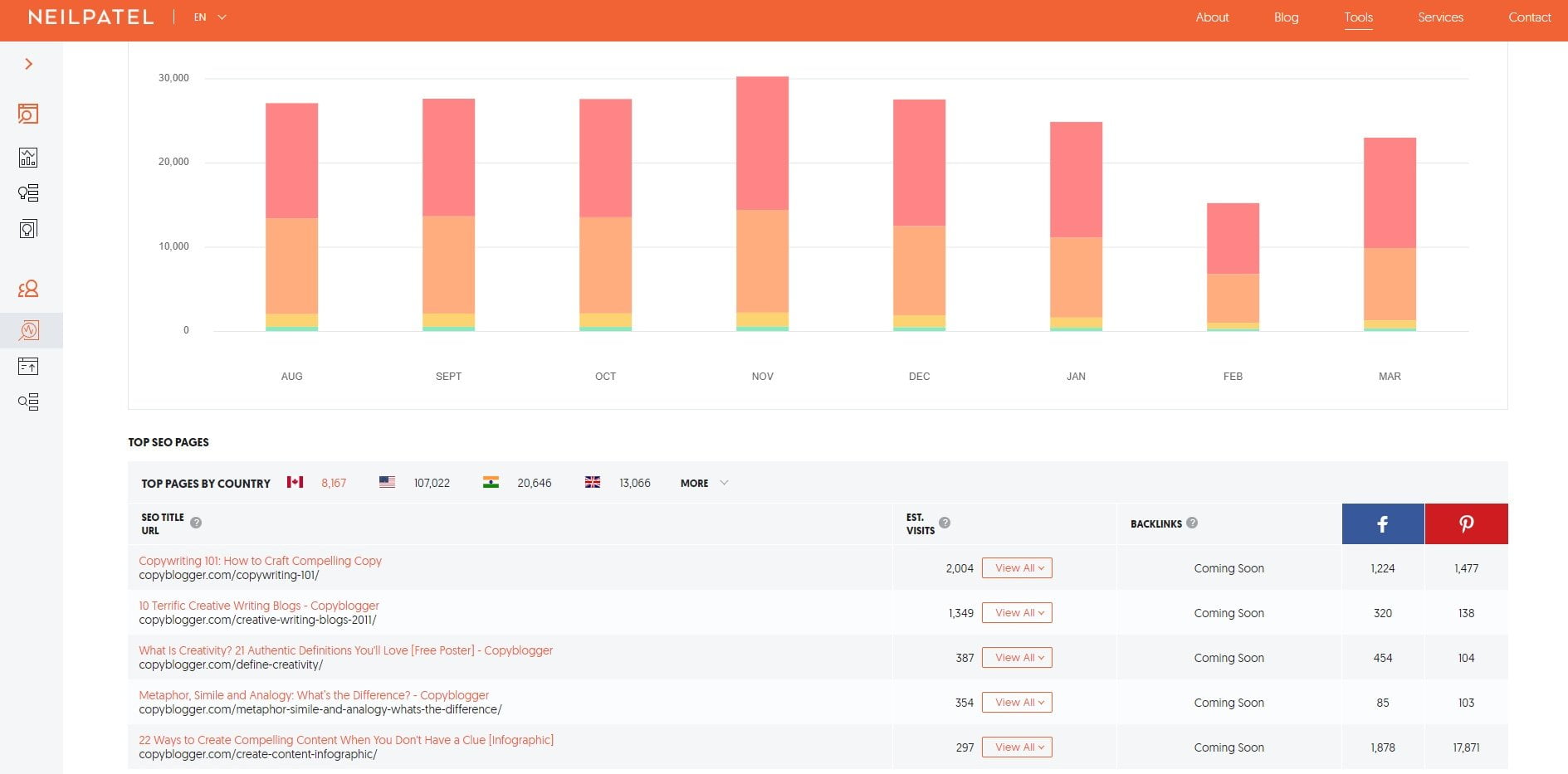This screenshot has height=774, width=1568.
Task: Open the content ideas lightbulb-page sidebar icon
Action: coord(28,229)
